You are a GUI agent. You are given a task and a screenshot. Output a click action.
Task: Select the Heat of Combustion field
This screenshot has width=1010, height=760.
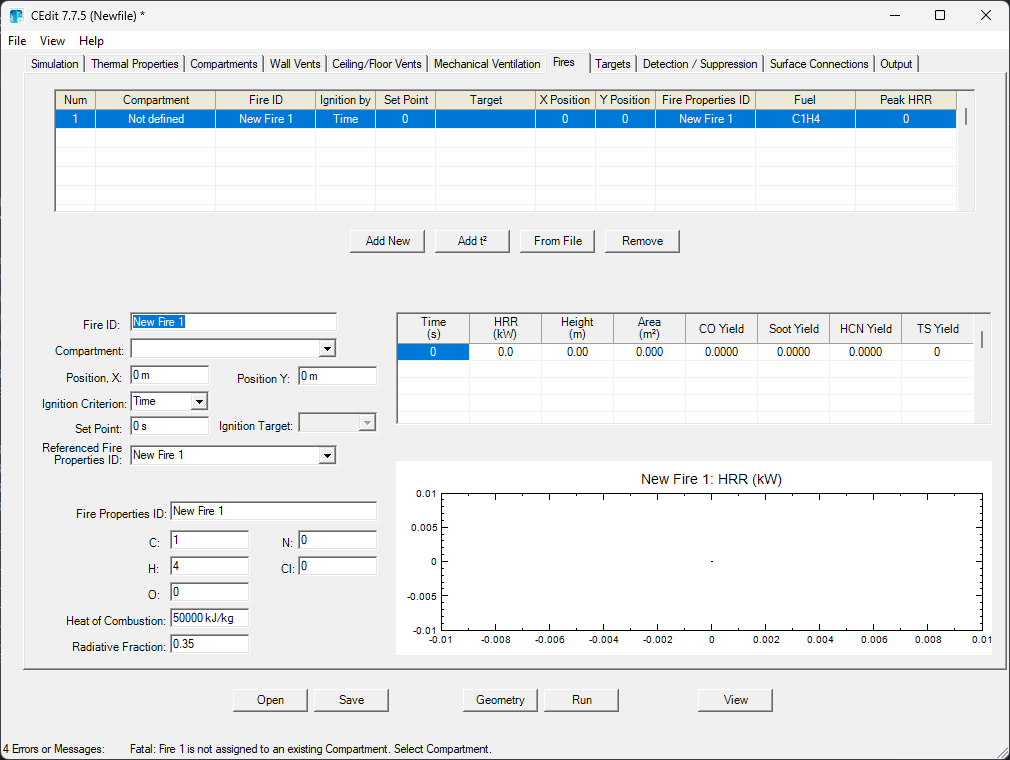(x=209, y=619)
